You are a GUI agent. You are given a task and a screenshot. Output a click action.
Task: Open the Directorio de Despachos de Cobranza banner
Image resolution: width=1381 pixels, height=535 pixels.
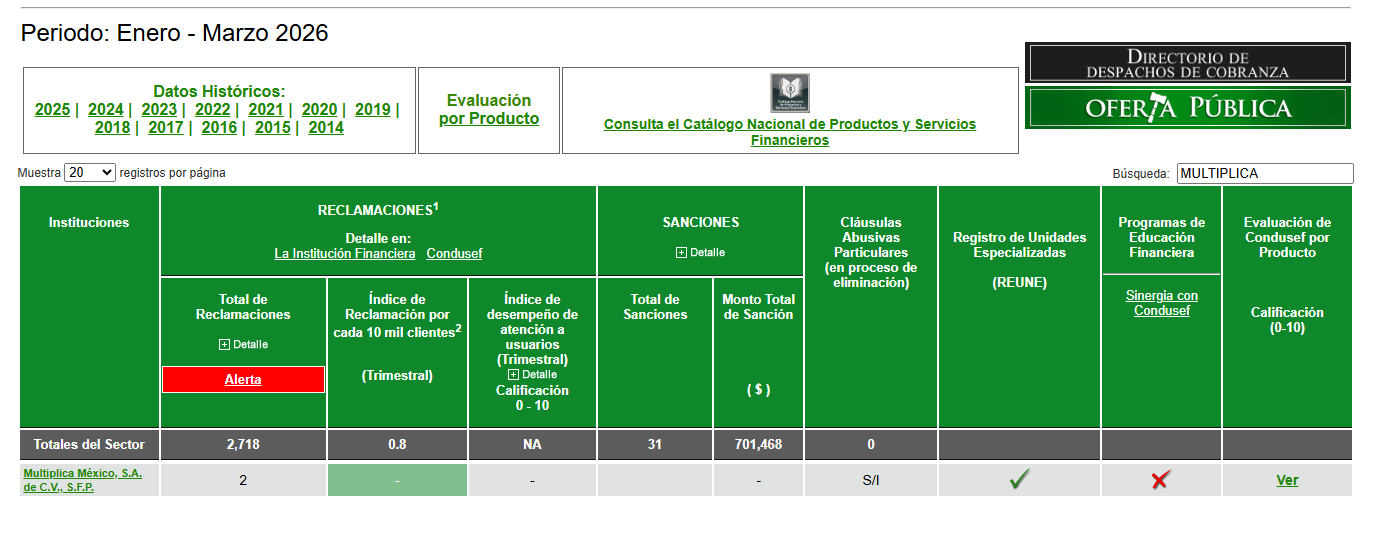(1187, 63)
